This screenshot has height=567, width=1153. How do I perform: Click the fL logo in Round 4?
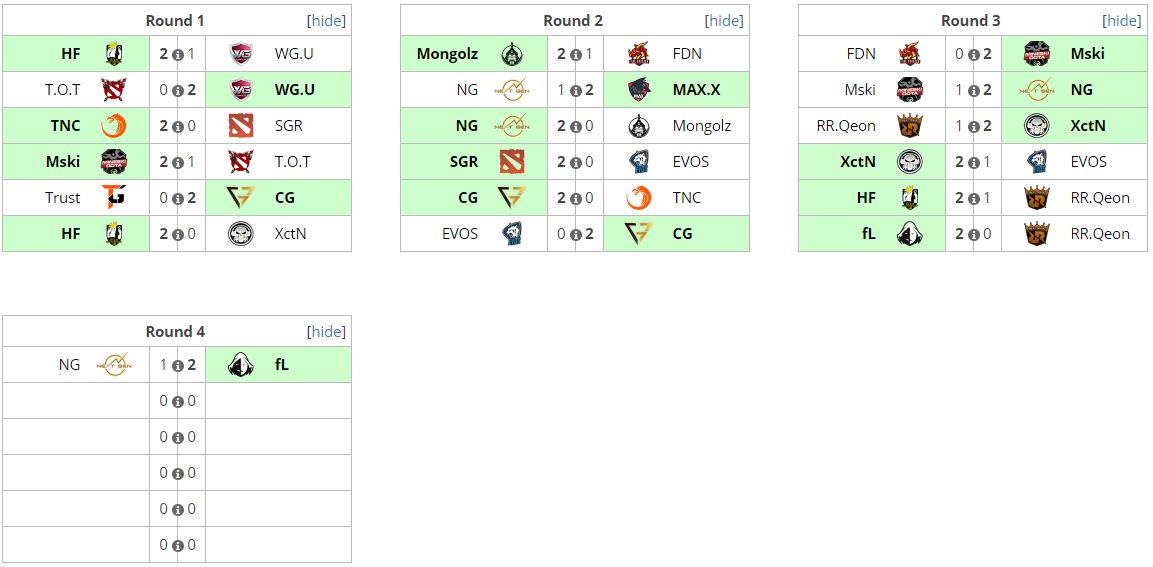[x=240, y=365]
